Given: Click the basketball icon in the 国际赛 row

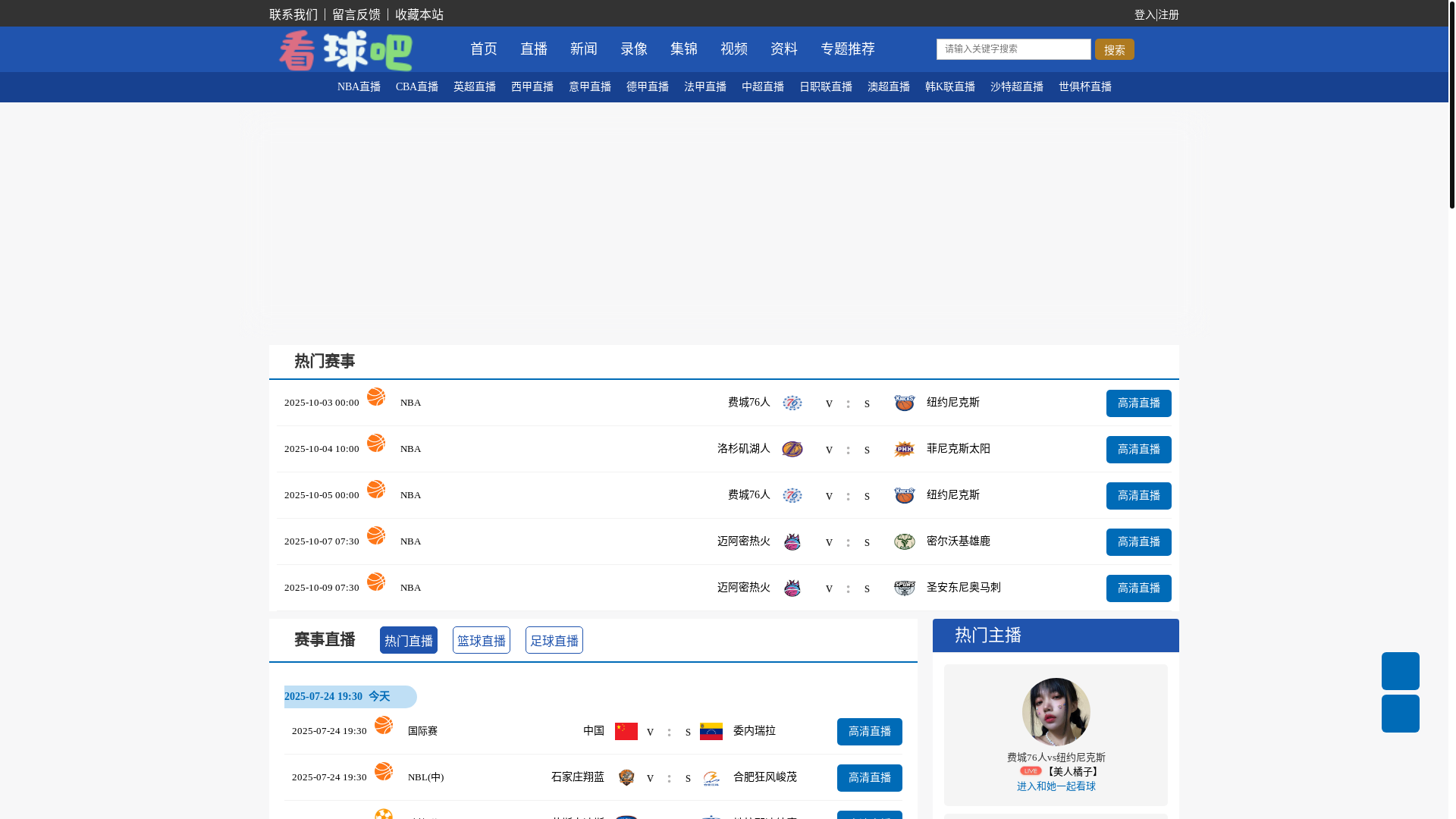Looking at the screenshot, I should (384, 725).
